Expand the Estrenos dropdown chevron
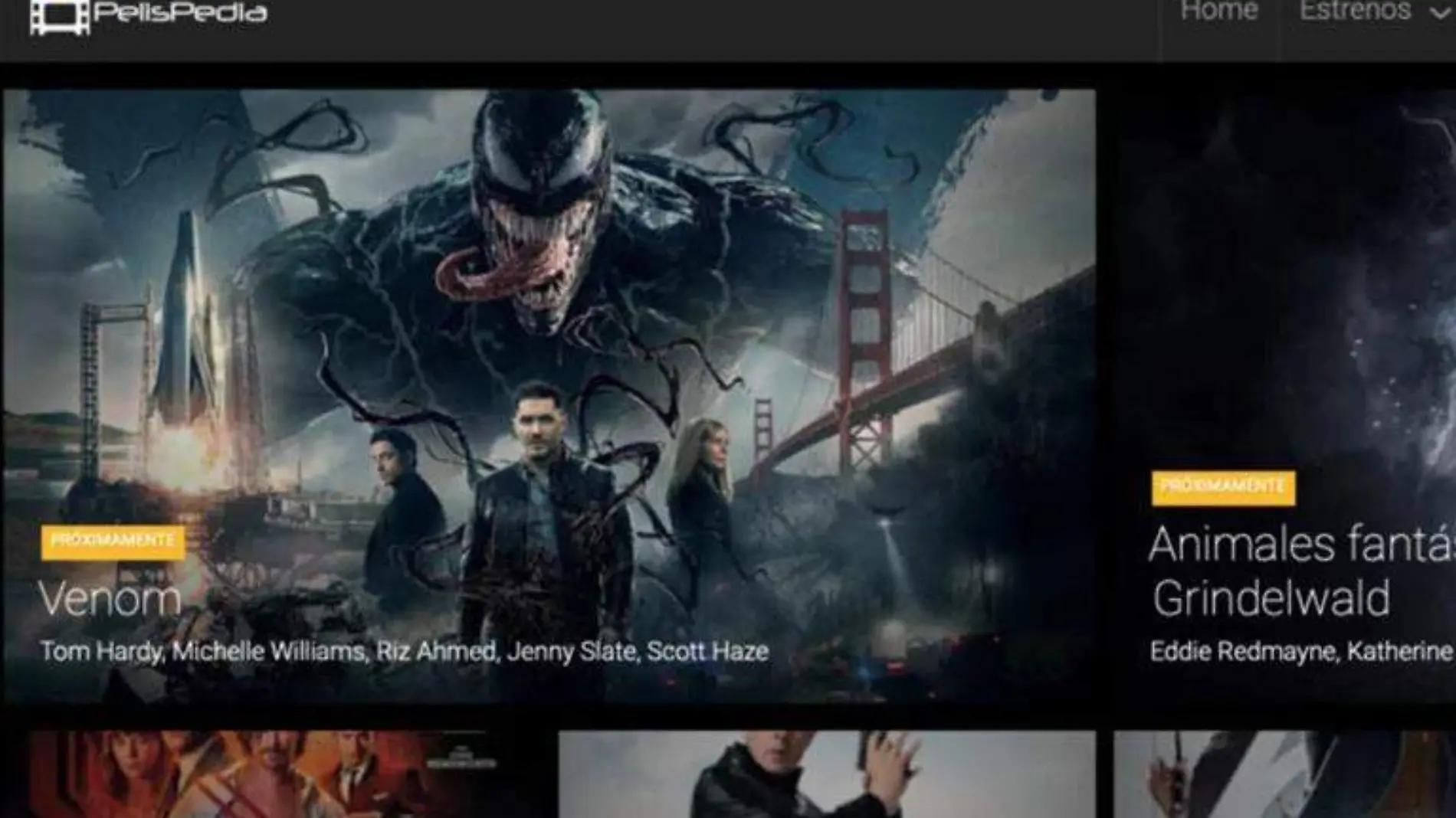1456x818 pixels. [x=1442, y=13]
